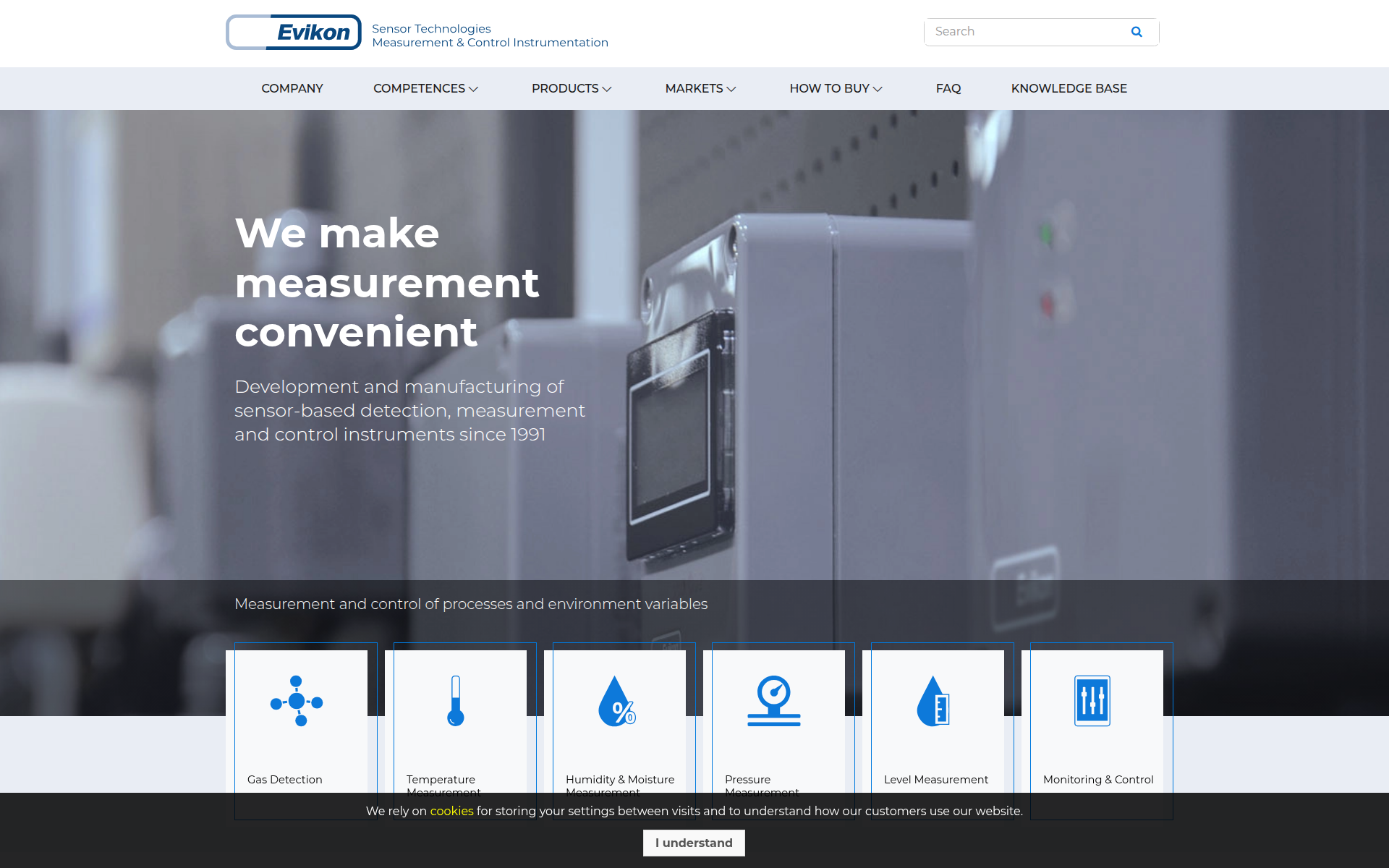Open the Gas Detection label
The image size is (1389, 868).
tap(284, 779)
